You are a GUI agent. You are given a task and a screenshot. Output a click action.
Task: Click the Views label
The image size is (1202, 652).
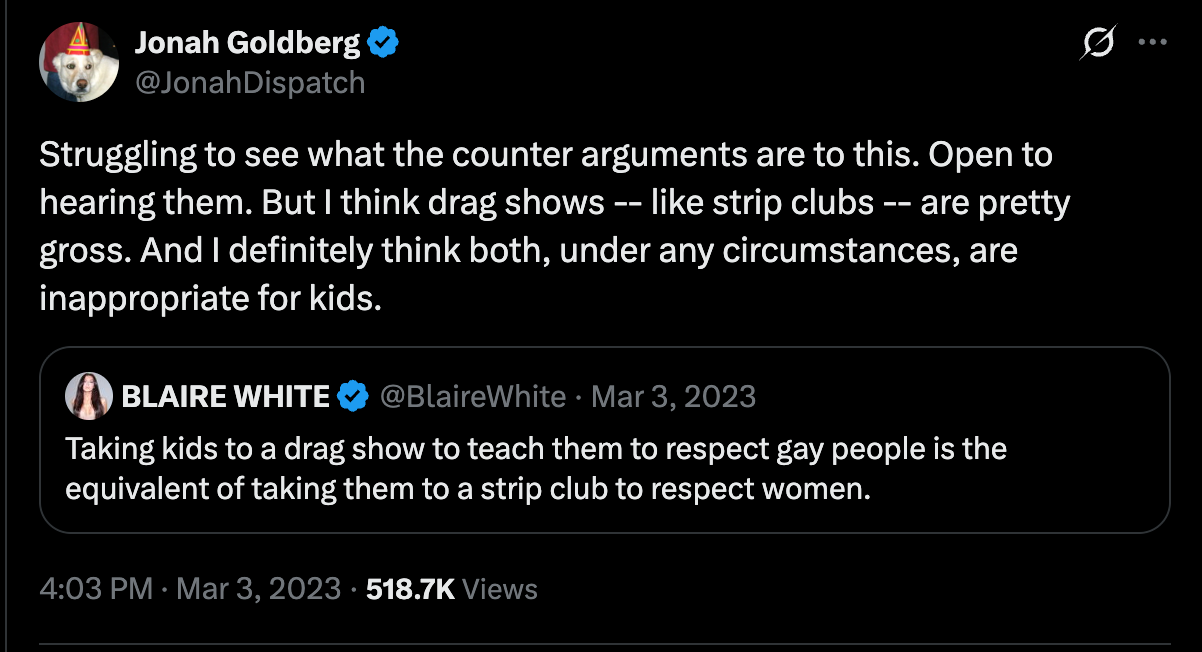pos(501,589)
